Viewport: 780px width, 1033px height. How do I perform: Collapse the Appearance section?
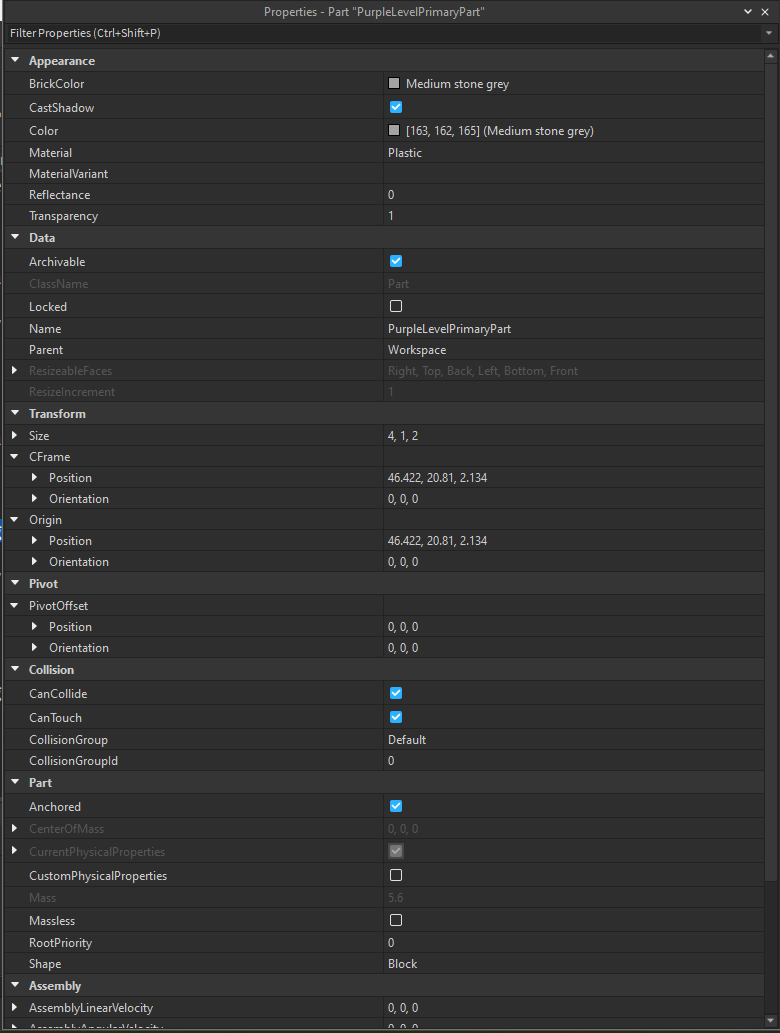tap(15, 61)
